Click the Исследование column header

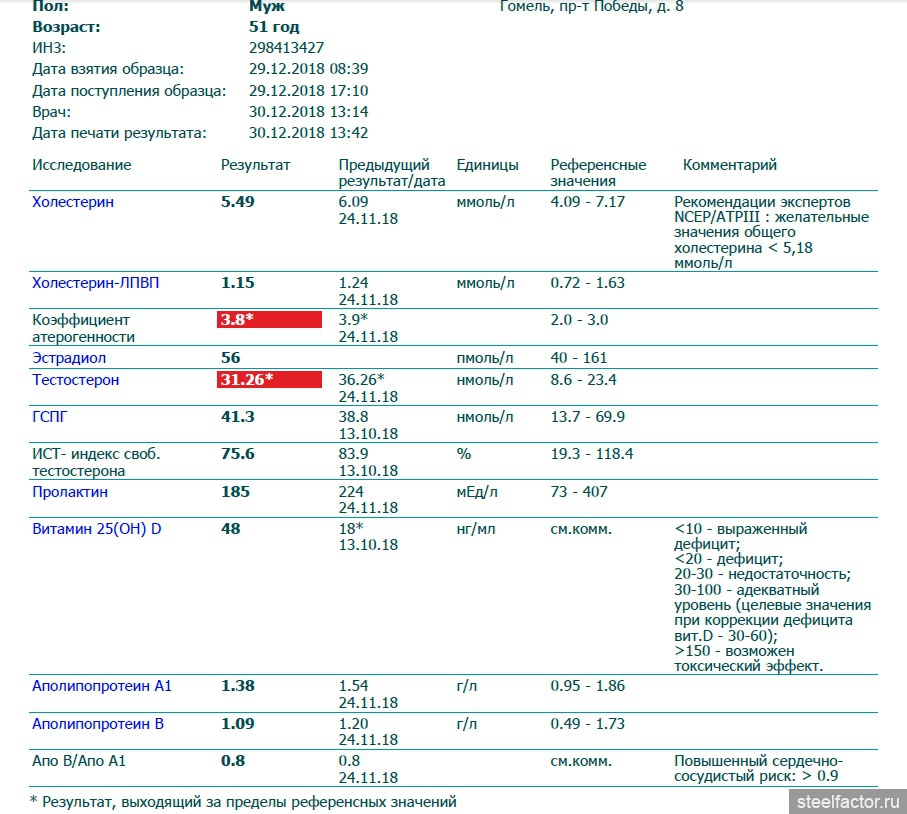[82, 165]
